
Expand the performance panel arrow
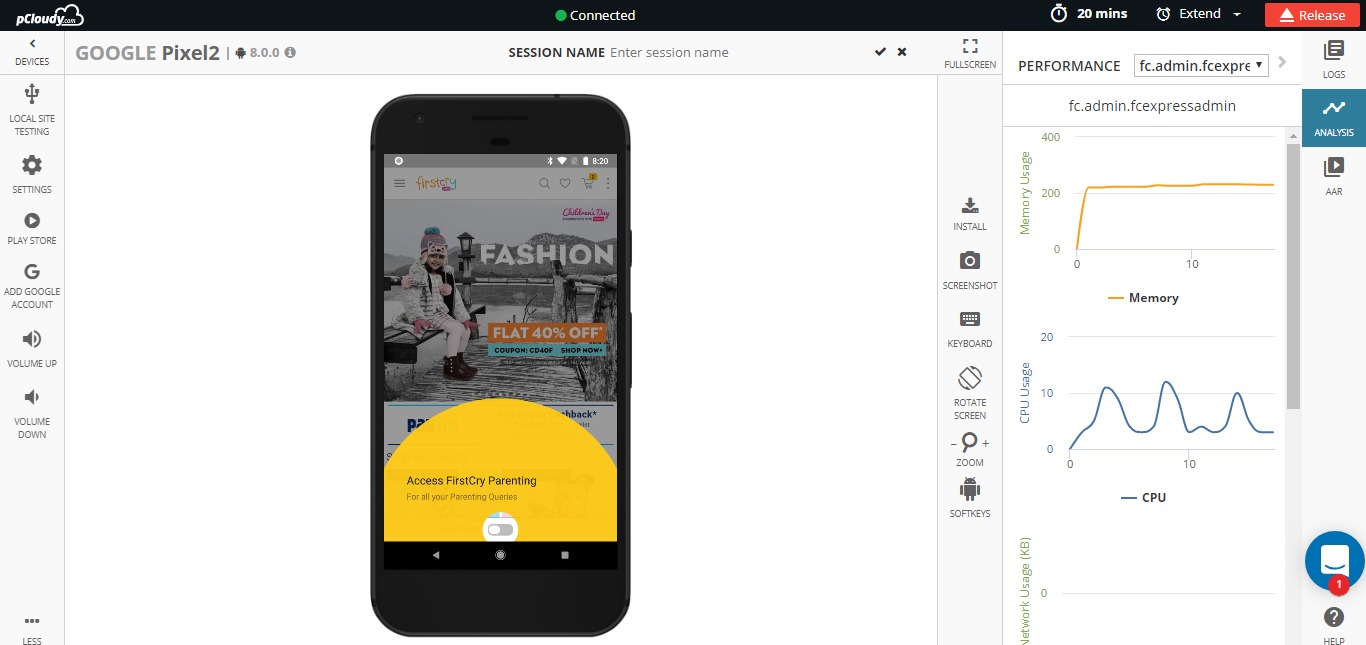(1283, 63)
